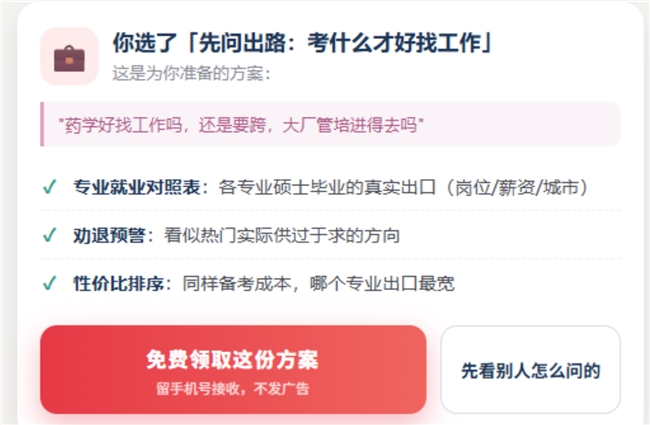
Task: Click the text 看似热门实际供过于求的方向
Action: coord(282,236)
